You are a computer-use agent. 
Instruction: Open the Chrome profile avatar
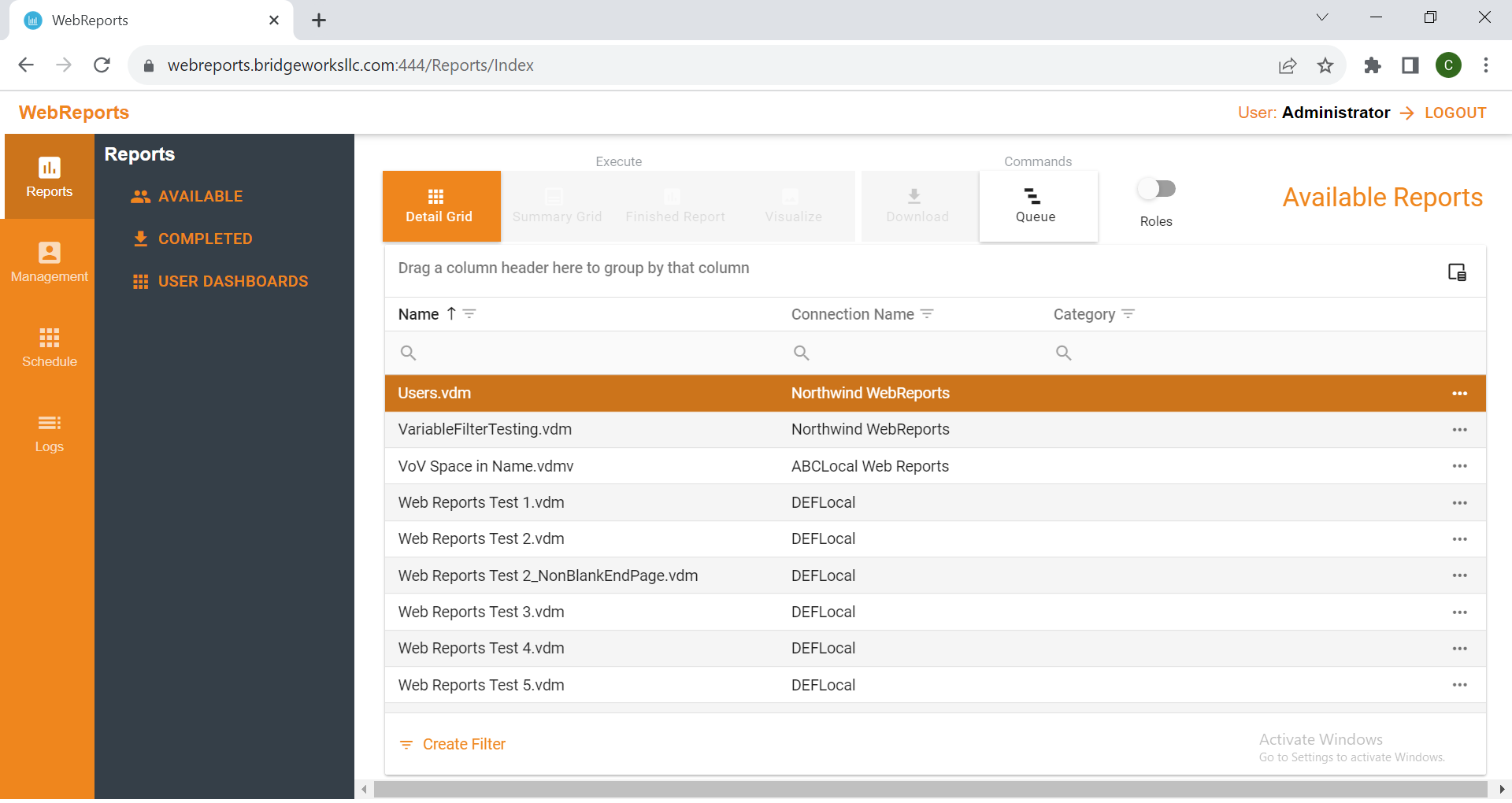pos(1448,65)
